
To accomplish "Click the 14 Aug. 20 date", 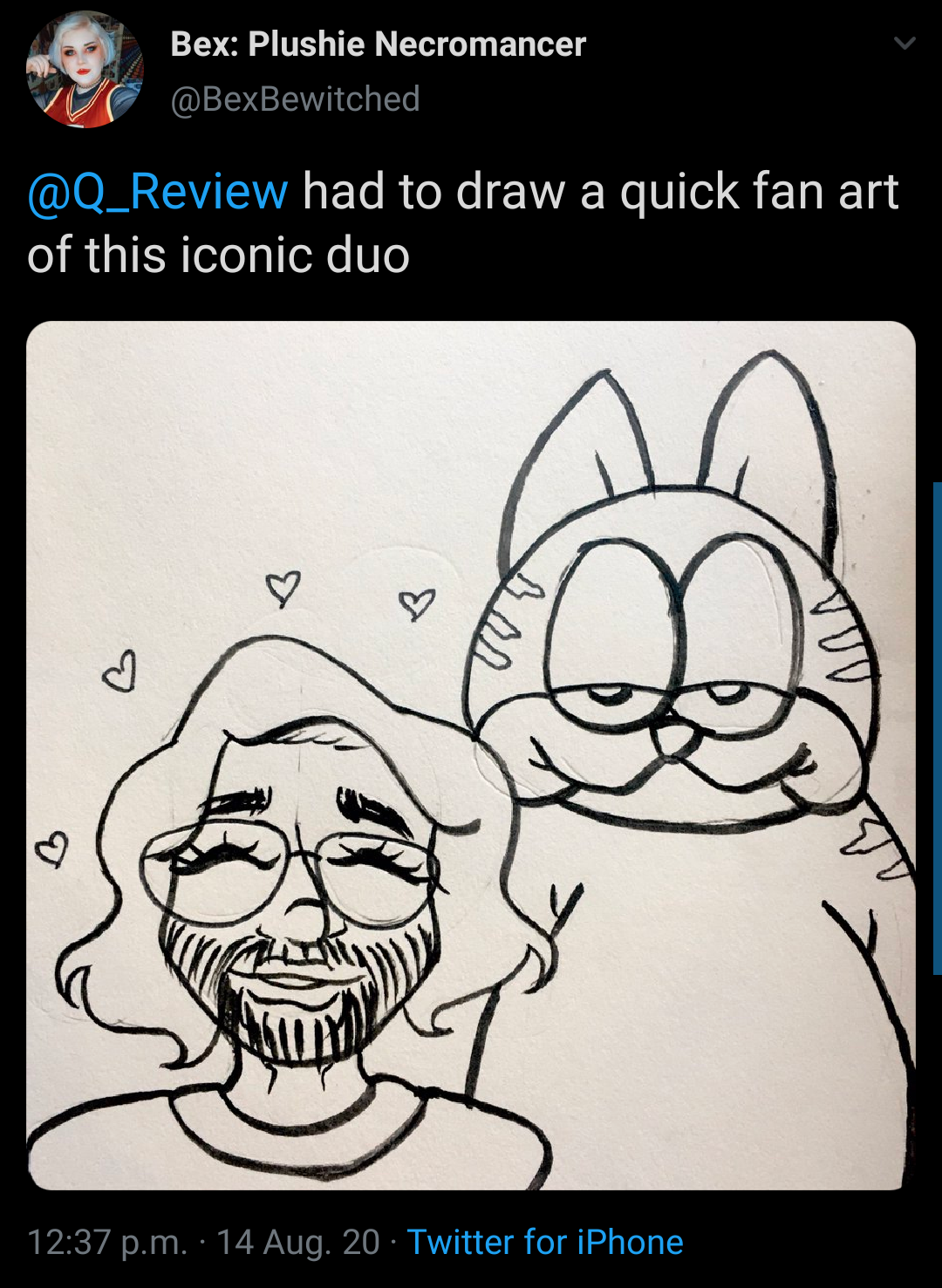I will 298,1242.
